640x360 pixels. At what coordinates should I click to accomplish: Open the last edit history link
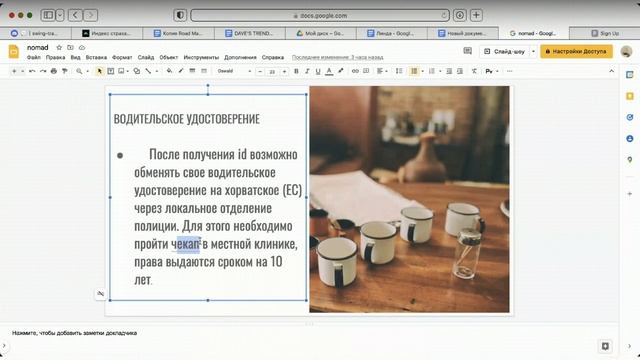[x=338, y=58]
